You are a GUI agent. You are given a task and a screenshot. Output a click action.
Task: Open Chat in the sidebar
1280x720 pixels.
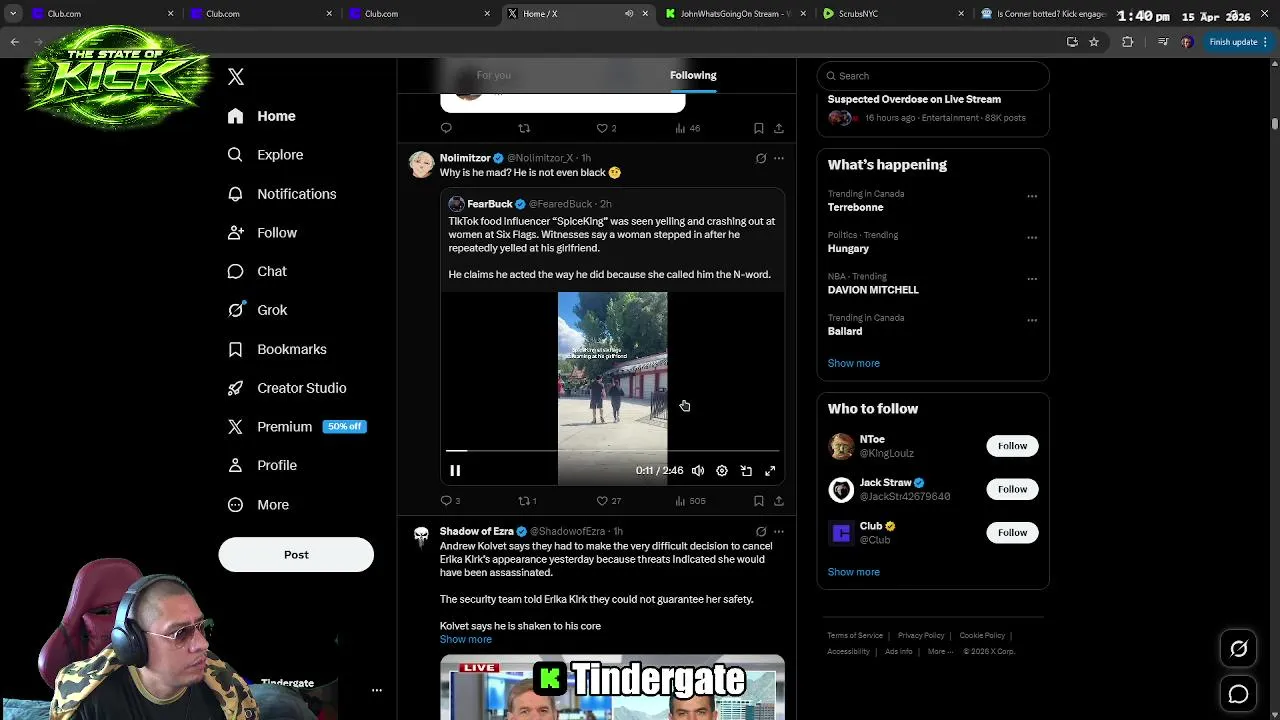pyautogui.click(x=257, y=271)
